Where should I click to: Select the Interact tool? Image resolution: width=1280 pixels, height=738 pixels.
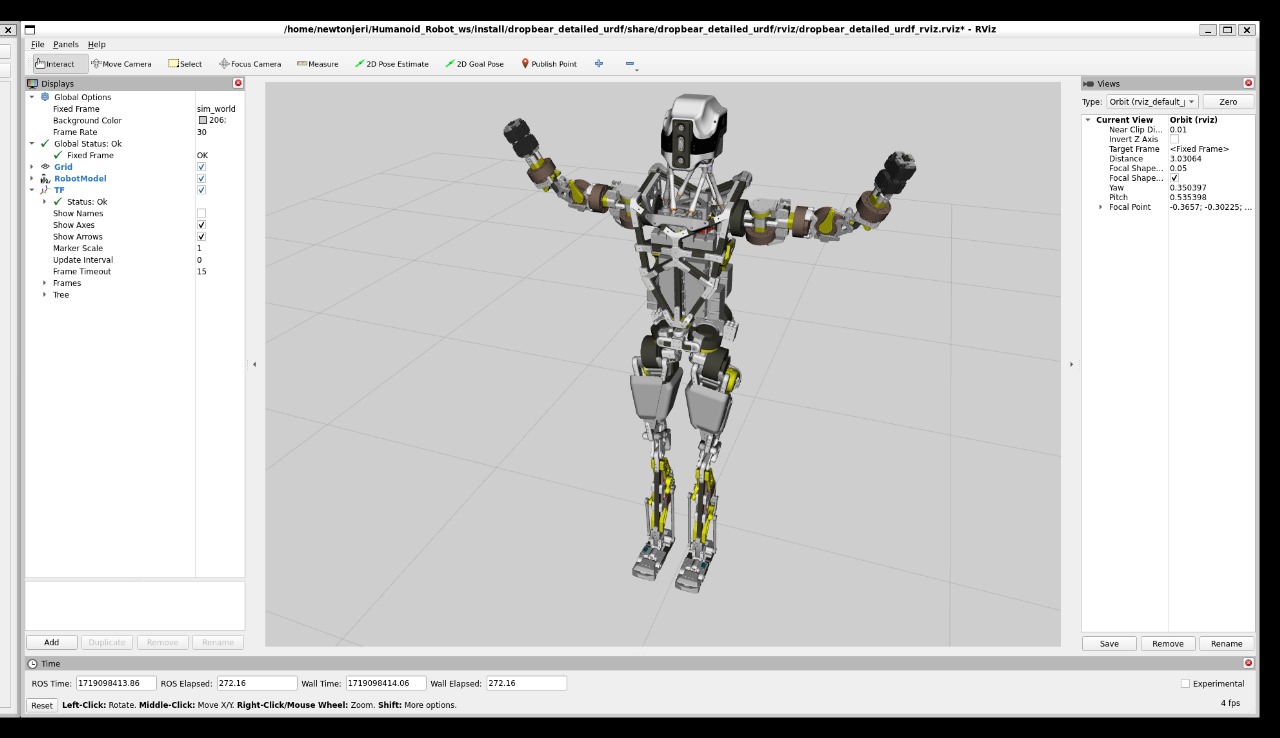tap(60, 64)
